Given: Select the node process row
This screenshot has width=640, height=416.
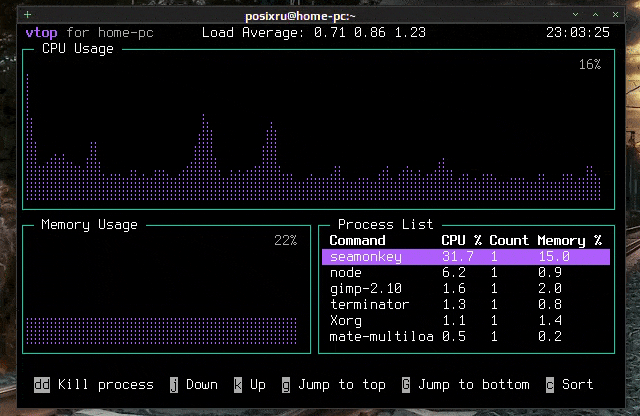Looking at the screenshot, I should click(x=466, y=273).
